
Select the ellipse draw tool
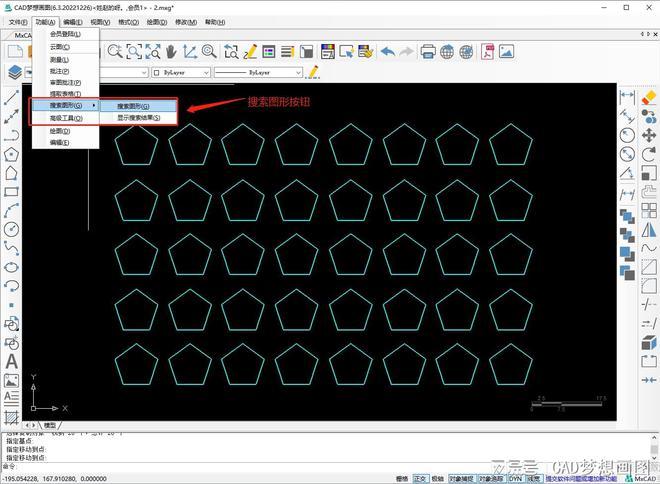coord(11,267)
